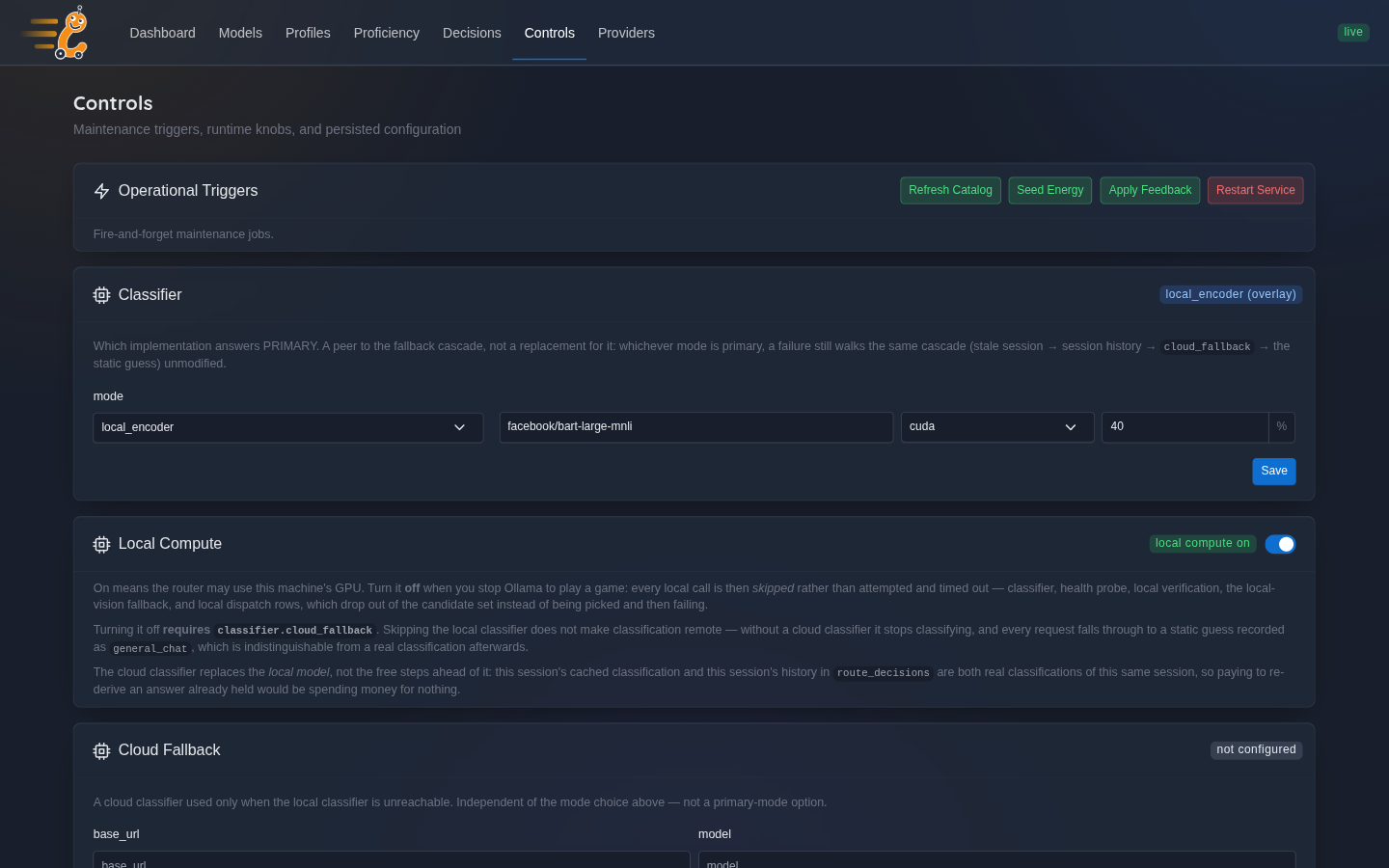Click the Controls page heading
Image resolution: width=1389 pixels, height=868 pixels.
(x=113, y=103)
